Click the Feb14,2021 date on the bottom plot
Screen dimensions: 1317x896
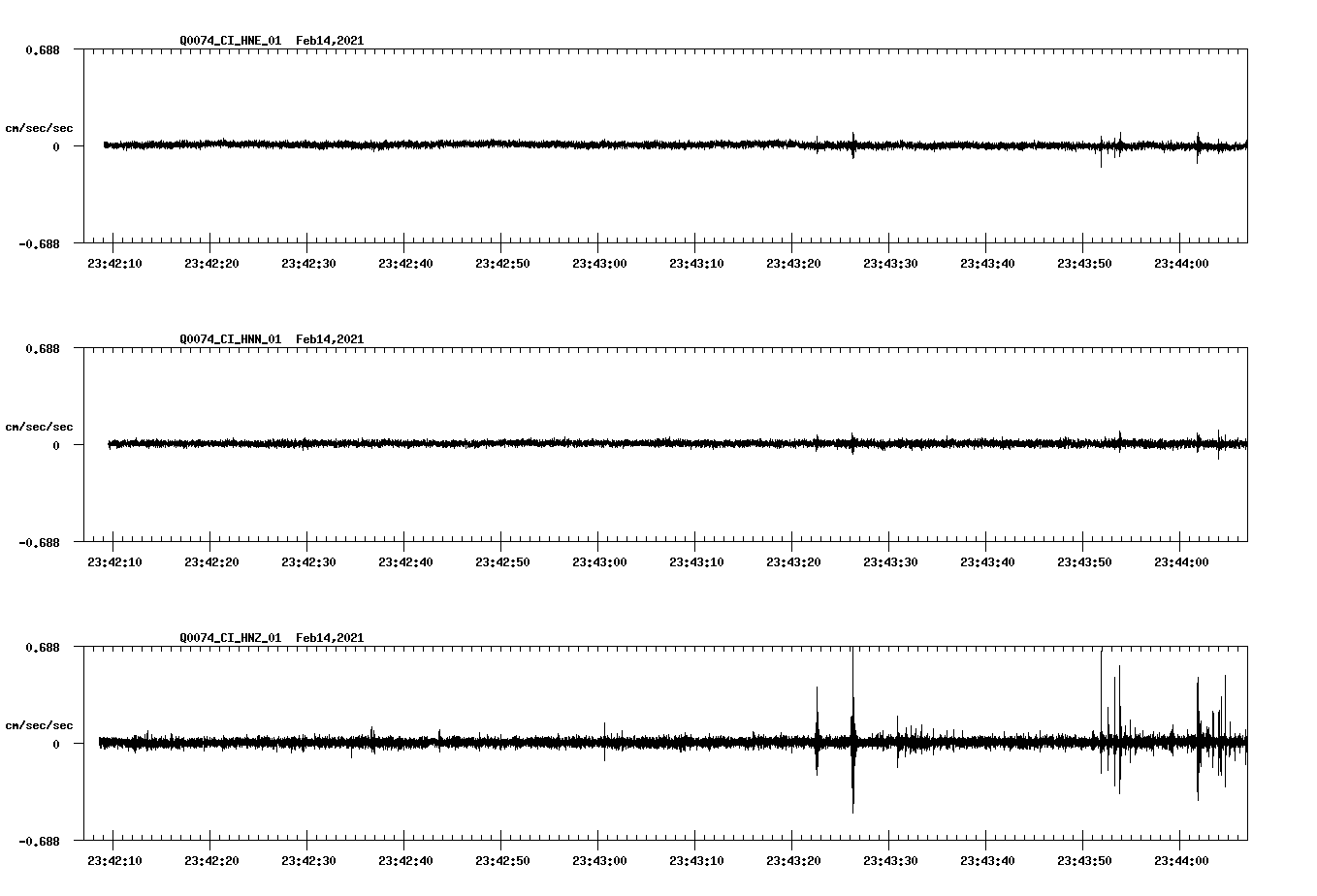click(329, 638)
